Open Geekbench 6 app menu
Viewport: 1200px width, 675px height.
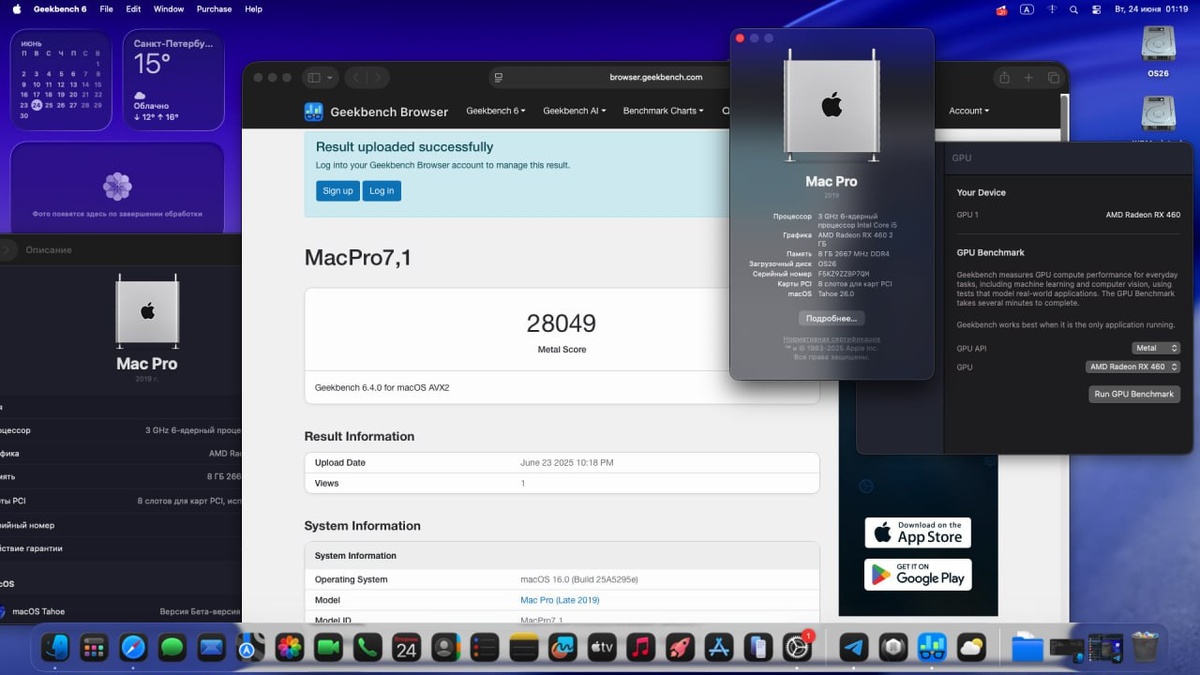pos(60,9)
